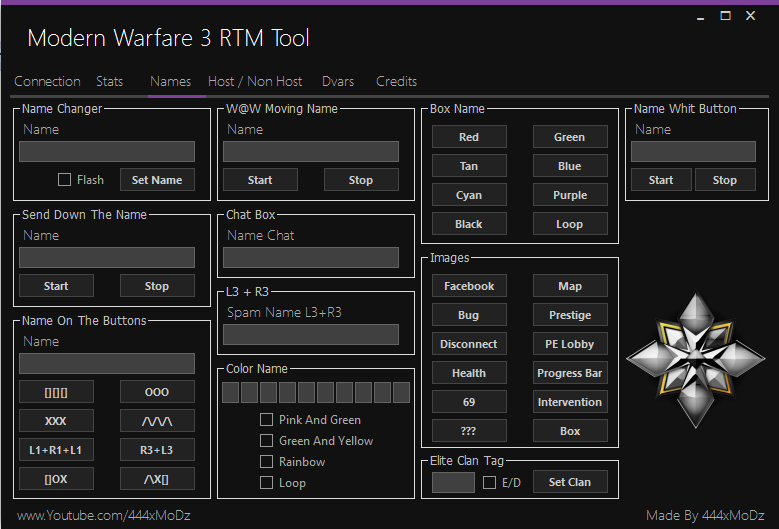779x529 pixels.
Task: Click the Loop box name button
Action: tap(570, 224)
